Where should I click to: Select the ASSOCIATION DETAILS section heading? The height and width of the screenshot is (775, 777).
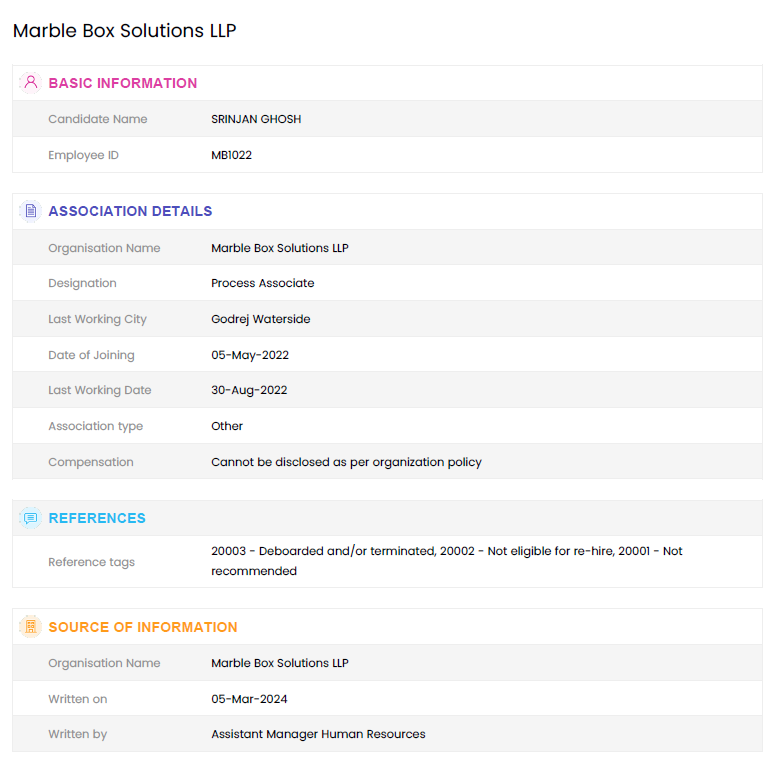pos(130,211)
